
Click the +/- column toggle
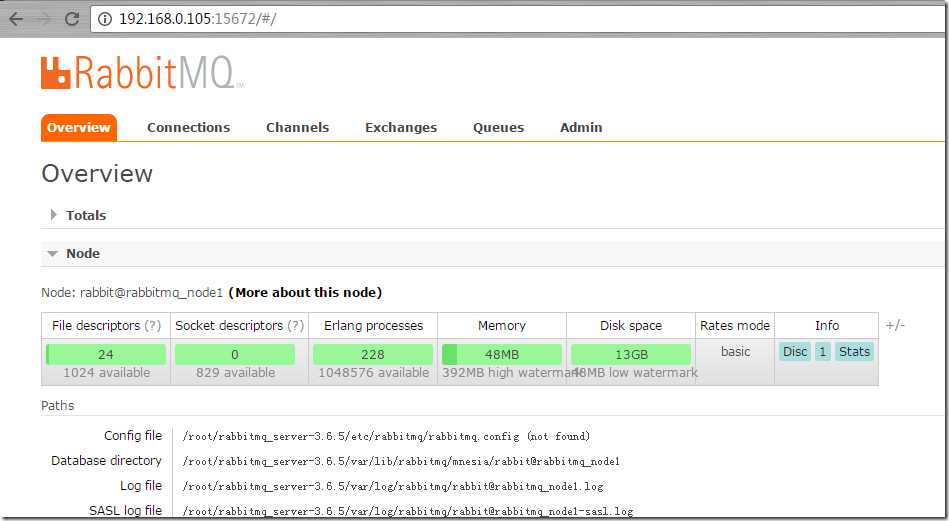[x=895, y=326]
